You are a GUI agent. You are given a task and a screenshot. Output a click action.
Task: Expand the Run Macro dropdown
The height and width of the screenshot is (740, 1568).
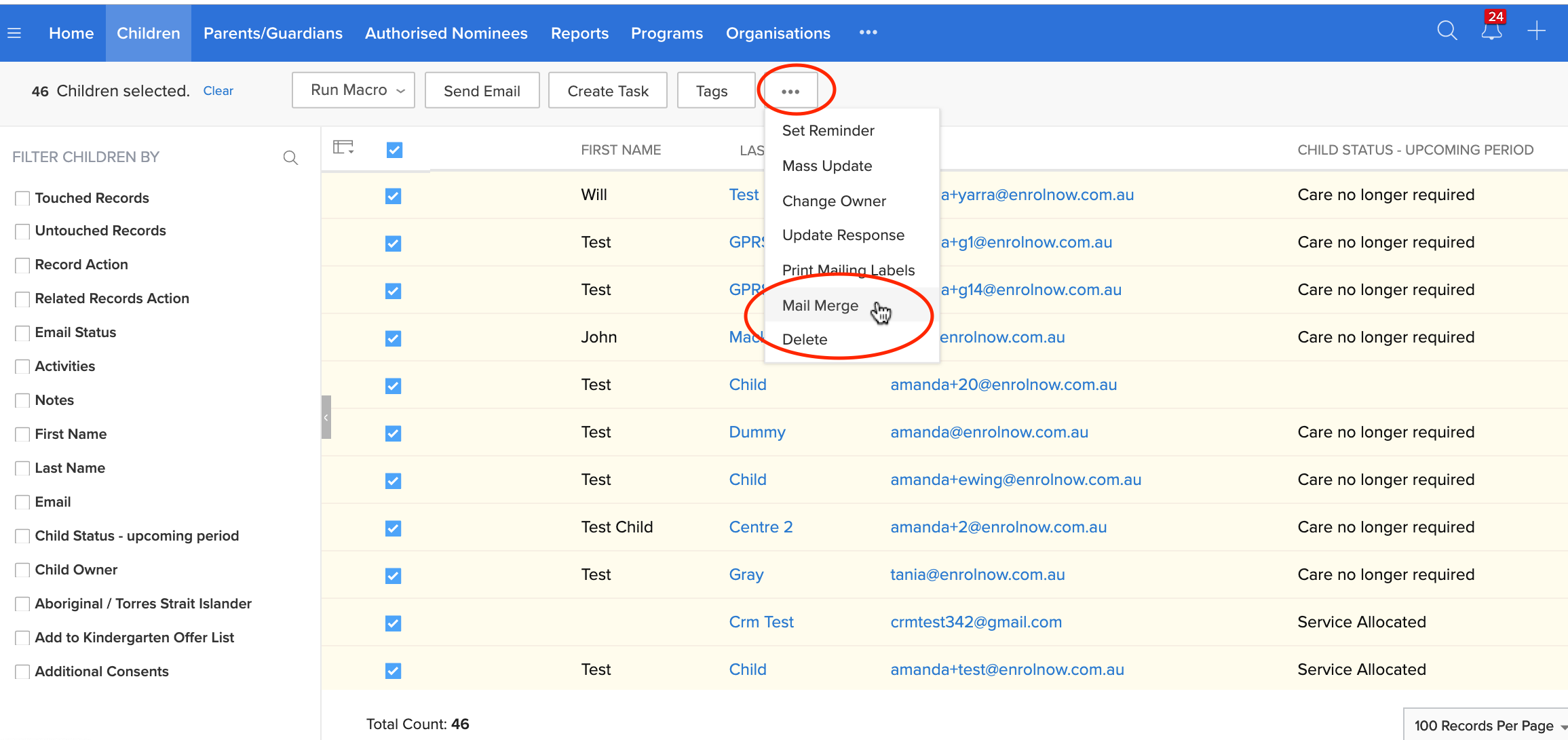pyautogui.click(x=353, y=90)
